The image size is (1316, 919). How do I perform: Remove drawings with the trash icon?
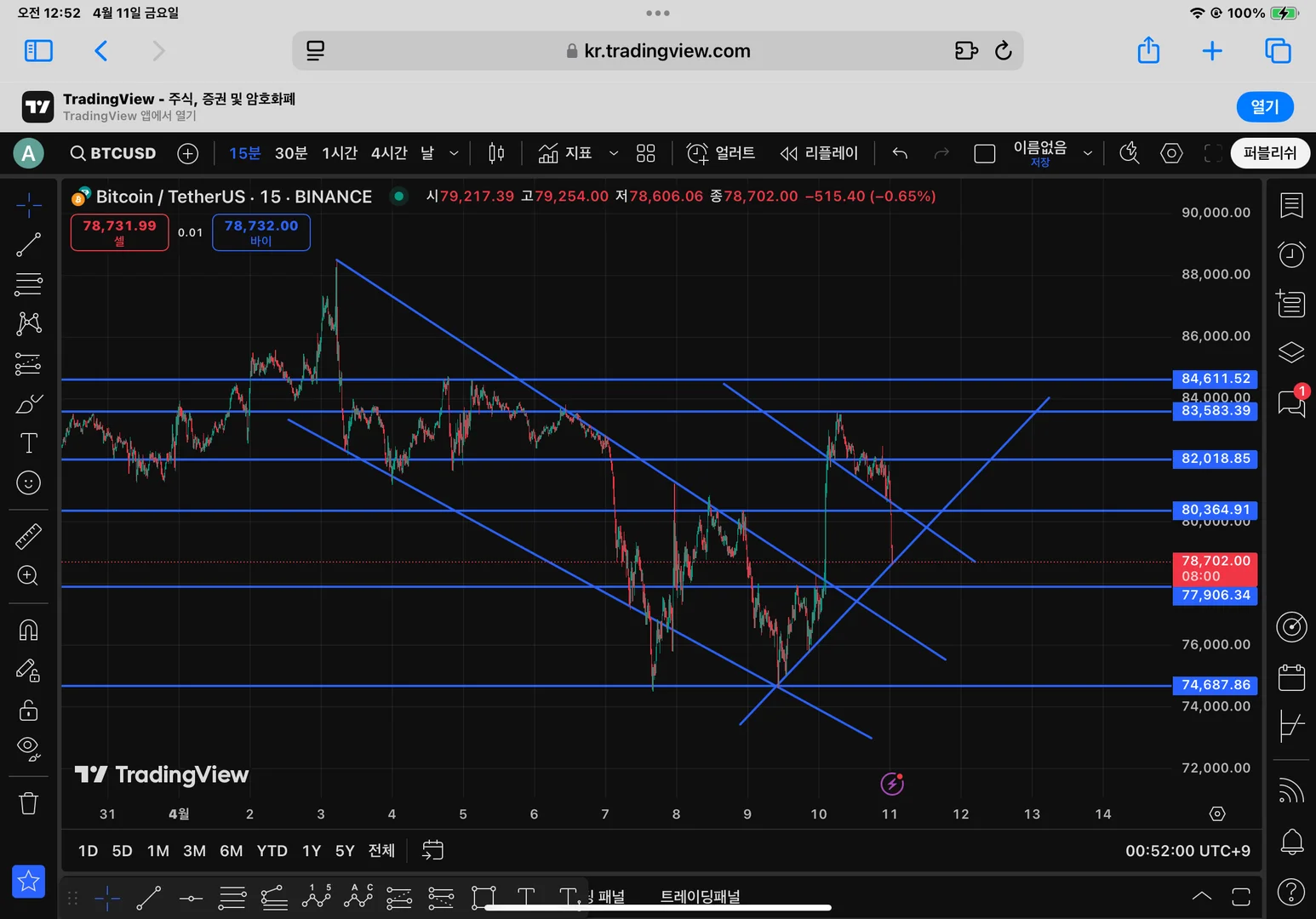click(x=28, y=803)
